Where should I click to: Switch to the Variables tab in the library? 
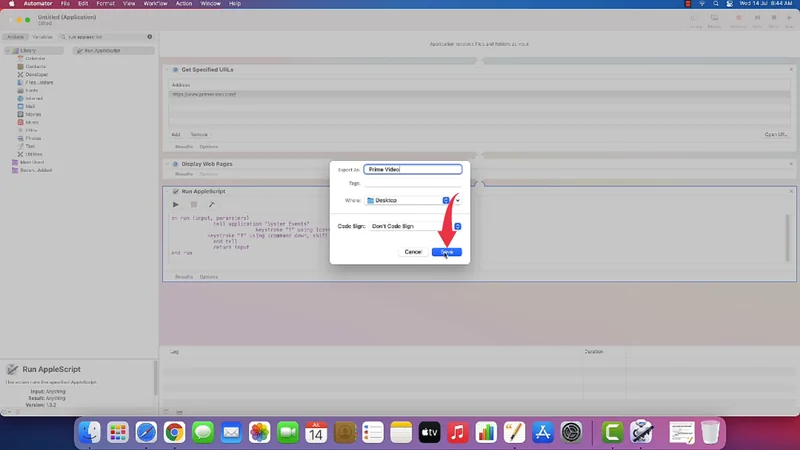point(41,36)
